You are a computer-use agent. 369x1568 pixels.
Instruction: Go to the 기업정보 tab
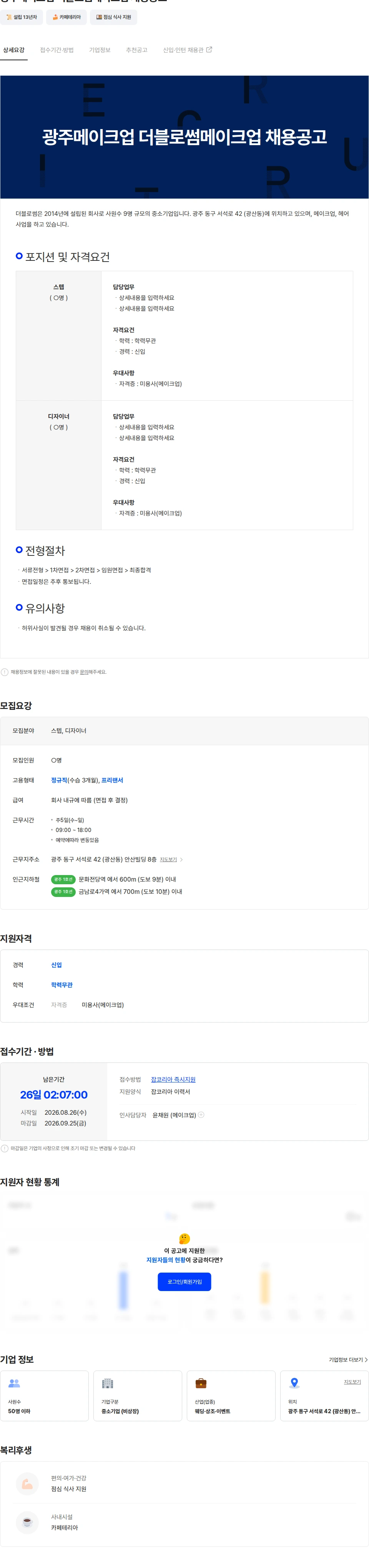(100, 50)
